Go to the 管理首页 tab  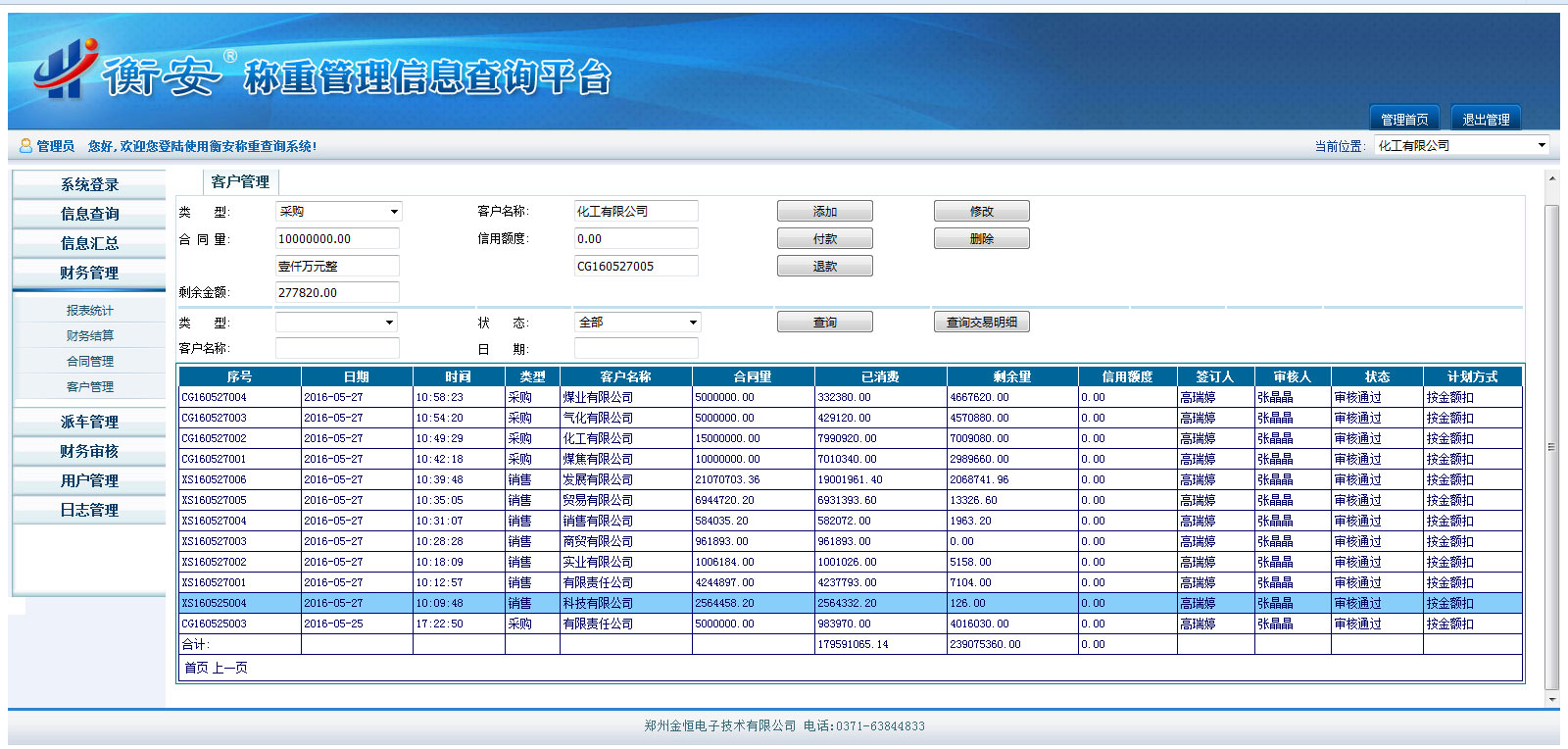[1403, 119]
